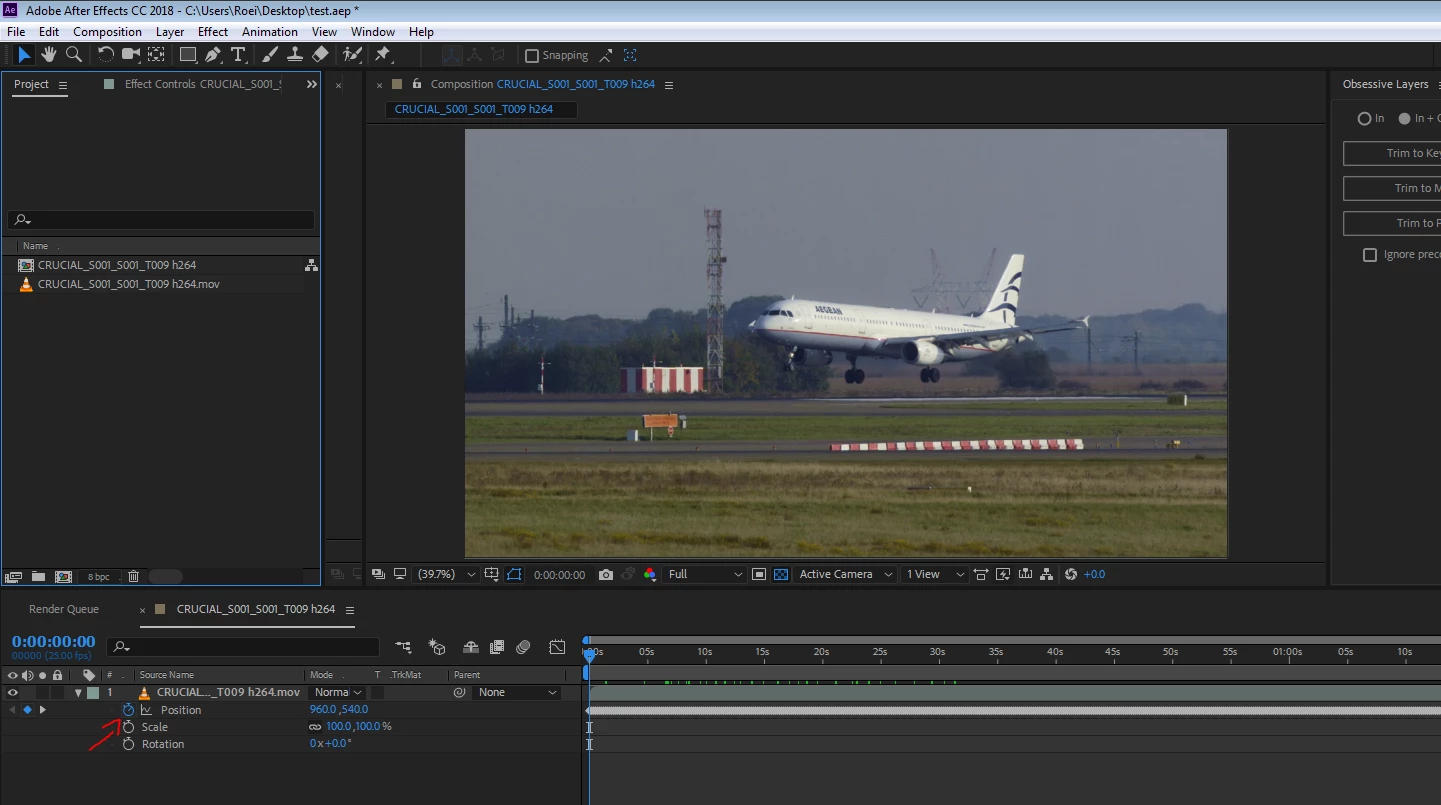Select the Rotation tool
The image size is (1441, 805).
pyautogui.click(x=106, y=55)
